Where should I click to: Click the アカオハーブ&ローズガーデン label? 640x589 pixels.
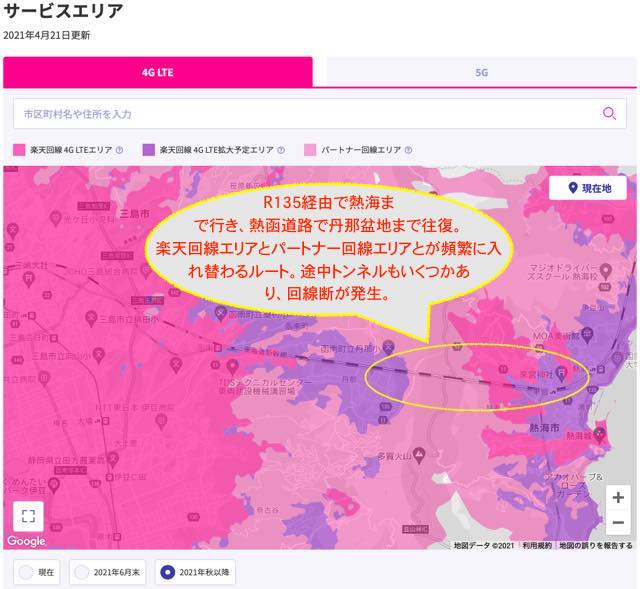573,485
